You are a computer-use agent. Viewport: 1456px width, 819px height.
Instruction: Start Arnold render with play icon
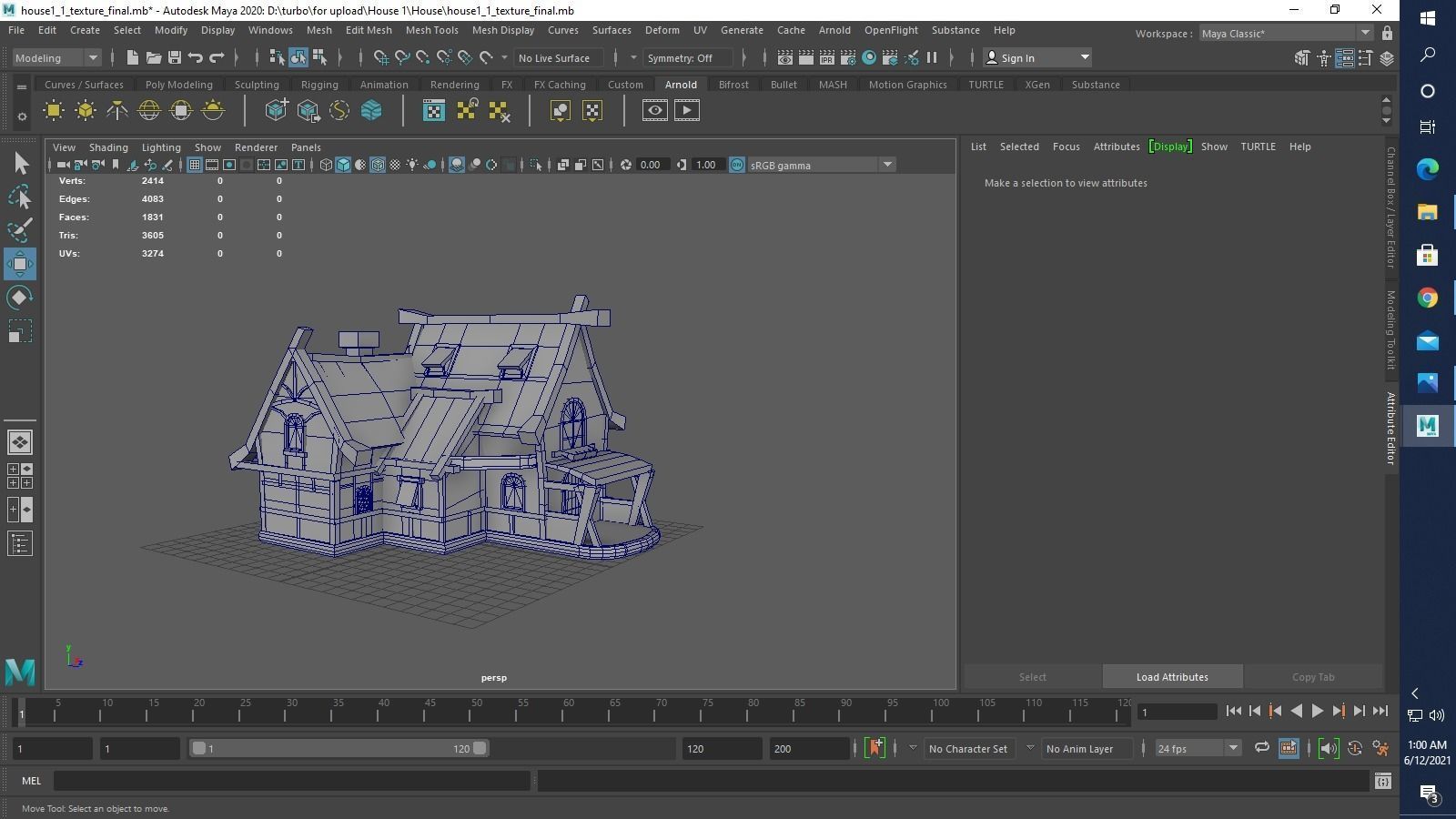click(687, 111)
